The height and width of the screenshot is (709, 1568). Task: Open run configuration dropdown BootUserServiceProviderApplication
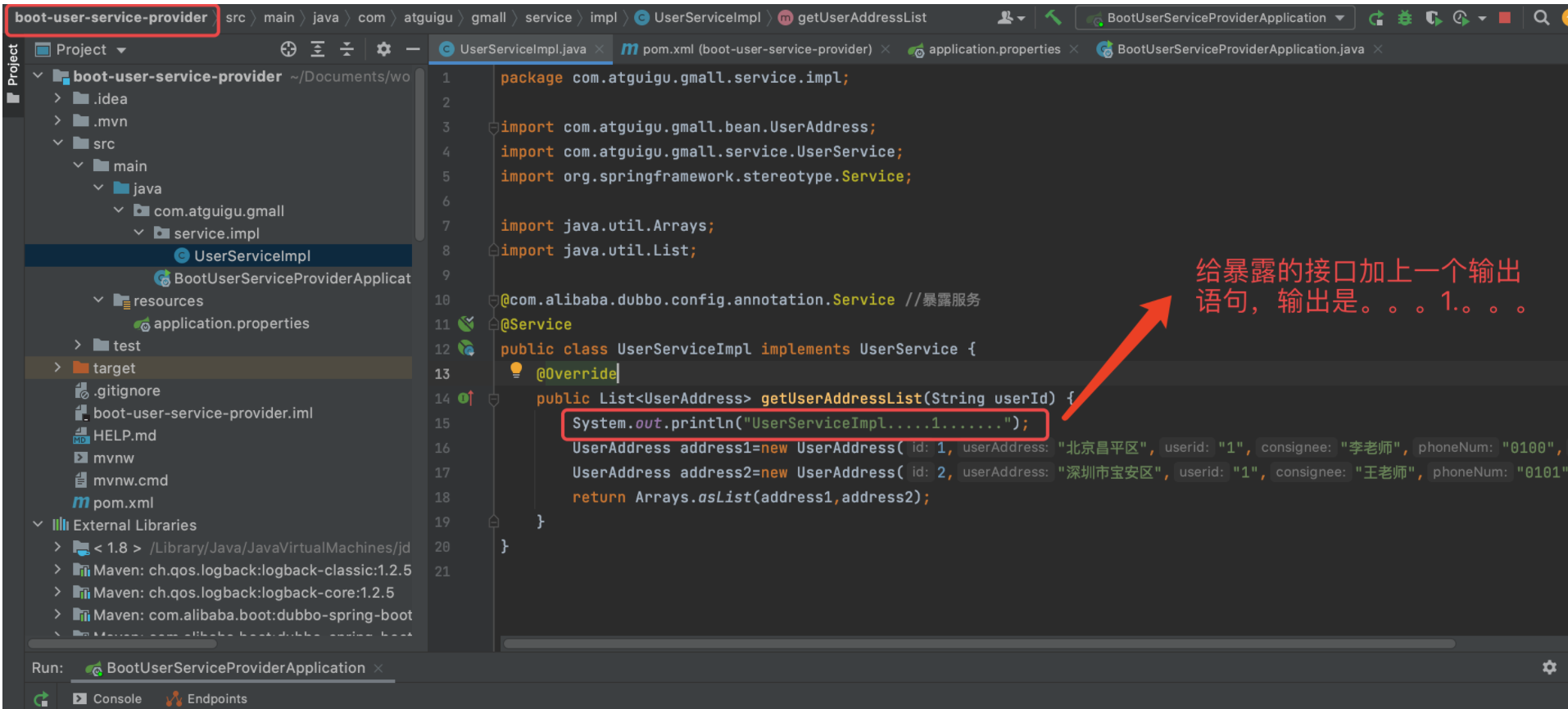1216,18
